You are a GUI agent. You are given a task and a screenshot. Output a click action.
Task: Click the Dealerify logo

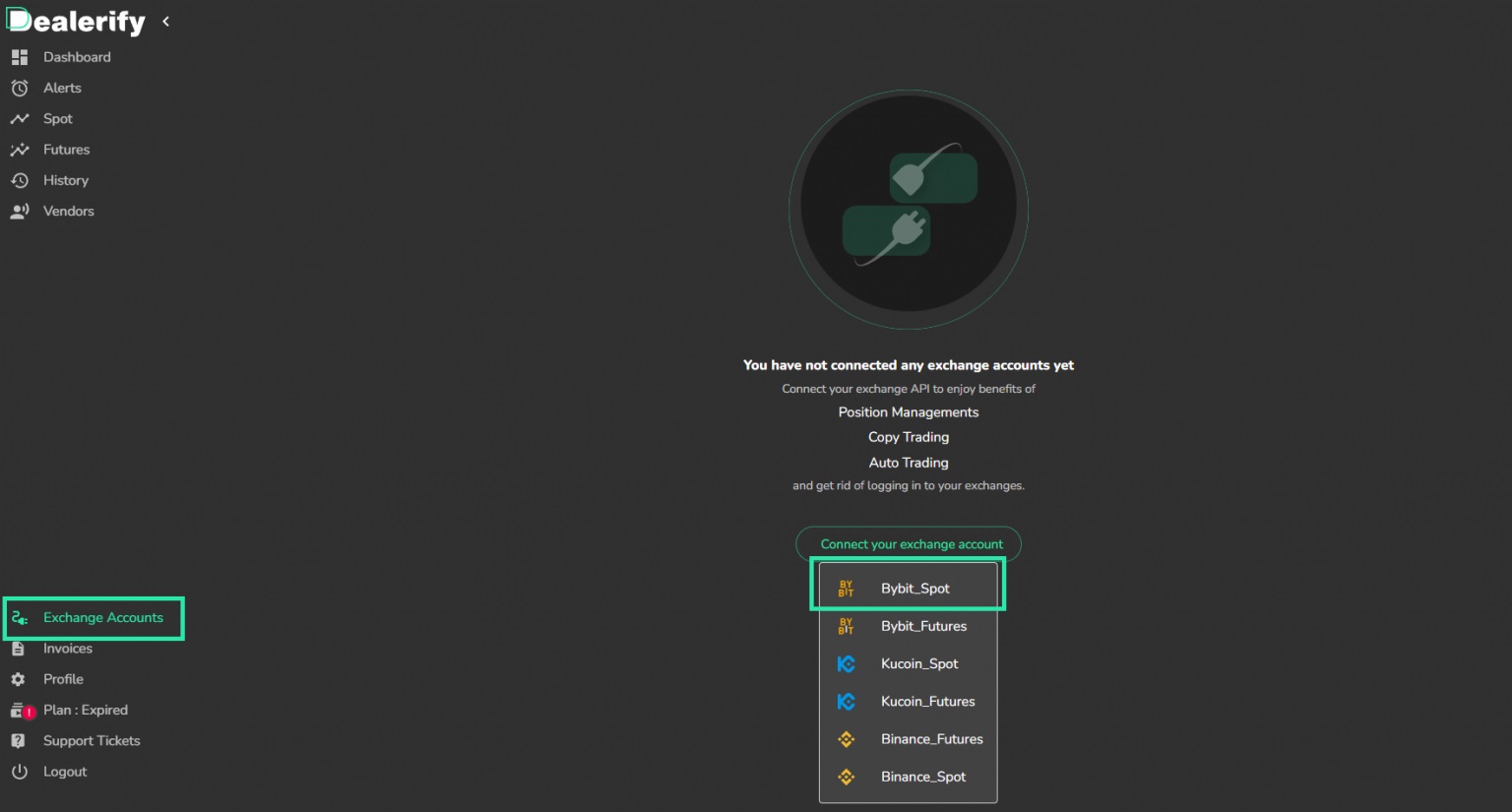[x=76, y=22]
